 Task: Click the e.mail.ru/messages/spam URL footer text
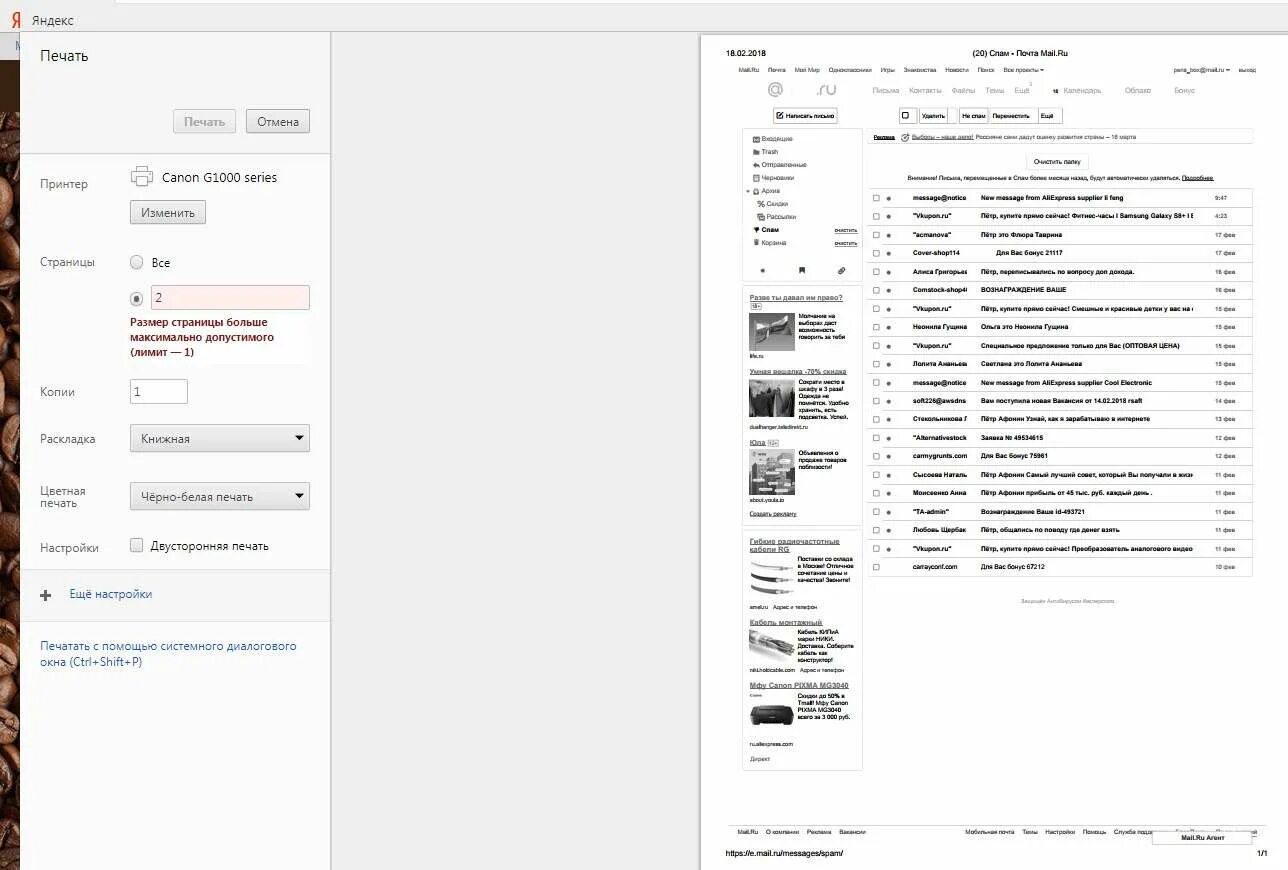pyautogui.click(x=784, y=853)
